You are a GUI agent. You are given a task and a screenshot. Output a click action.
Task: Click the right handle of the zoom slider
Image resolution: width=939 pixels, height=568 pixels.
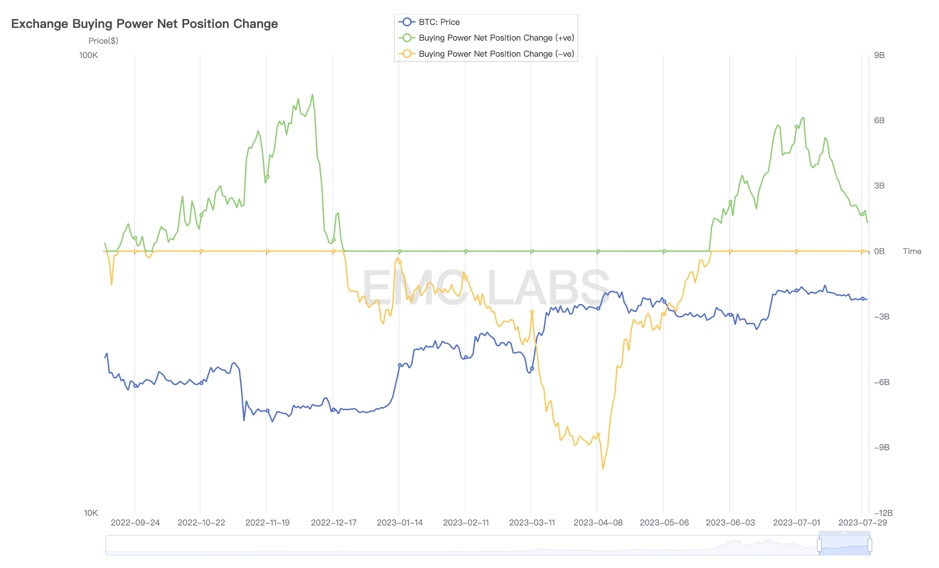pos(870,545)
